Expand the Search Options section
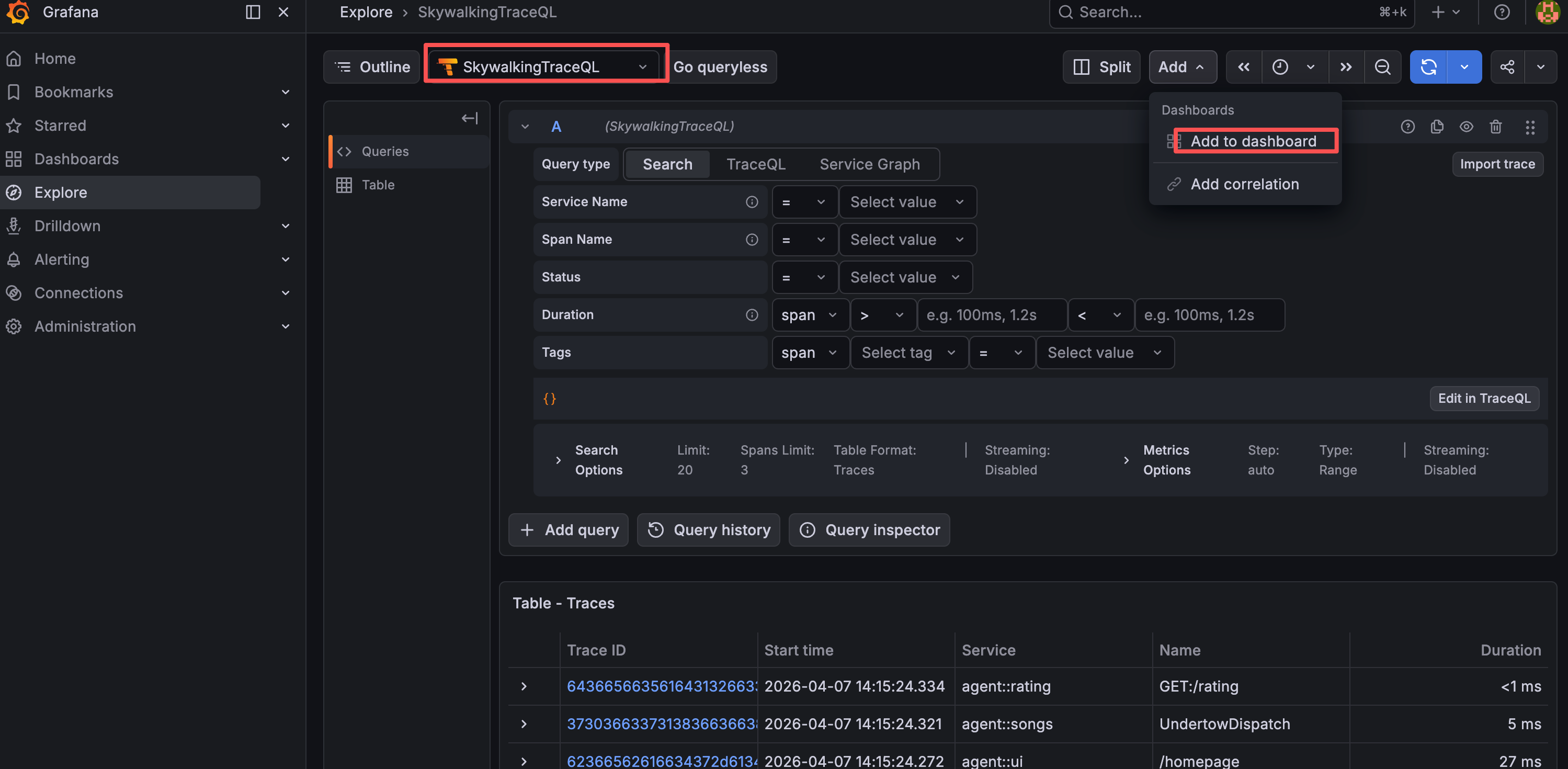 [x=558, y=460]
